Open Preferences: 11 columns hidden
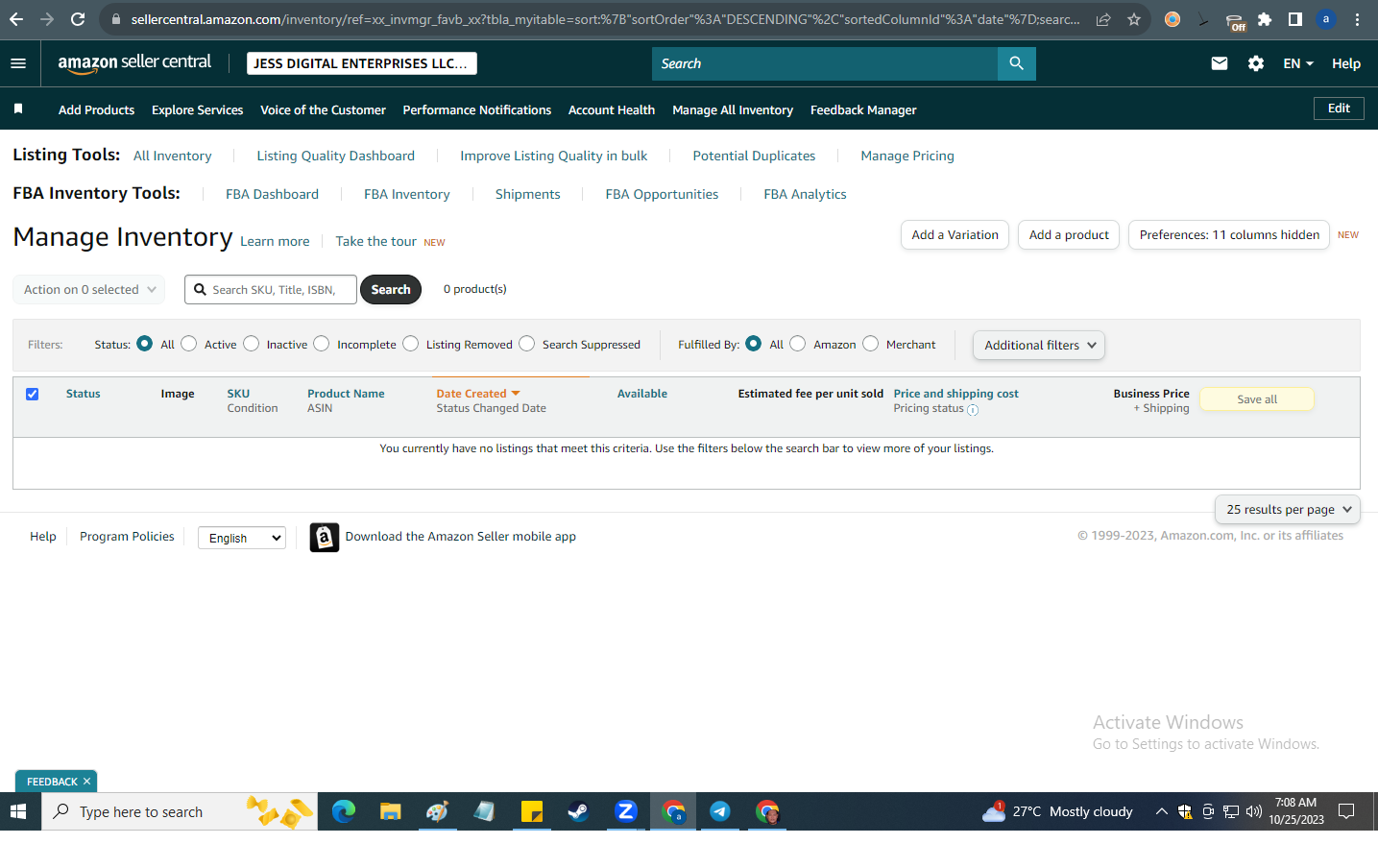Viewport: 1378px width, 868px height. 1229,234
